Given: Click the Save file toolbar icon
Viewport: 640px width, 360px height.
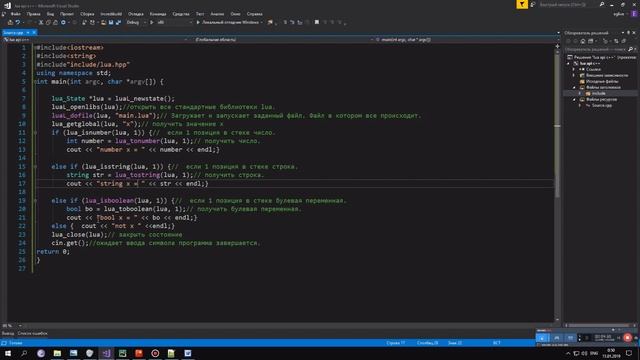Looking at the screenshot, I should [x=111, y=22].
